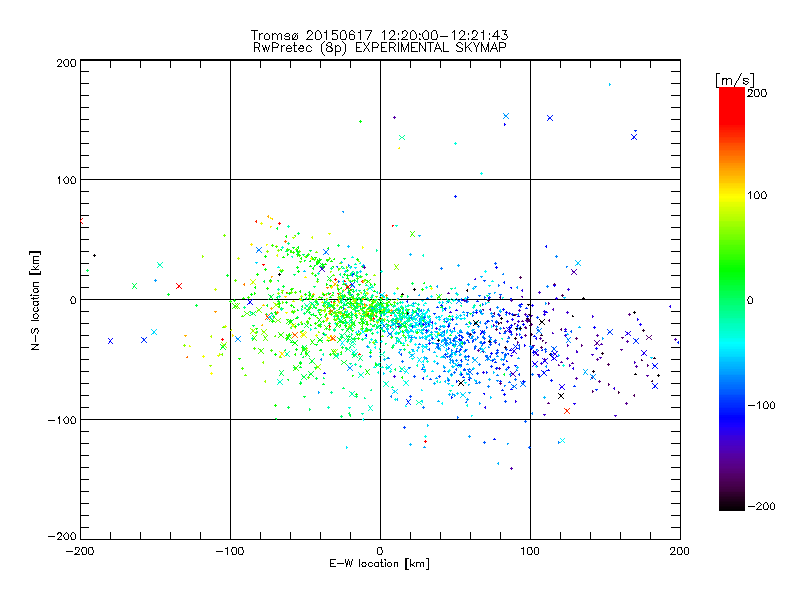Click the colorbar tick label '-200'
Screen dimensions: 800x600
pos(761,506)
